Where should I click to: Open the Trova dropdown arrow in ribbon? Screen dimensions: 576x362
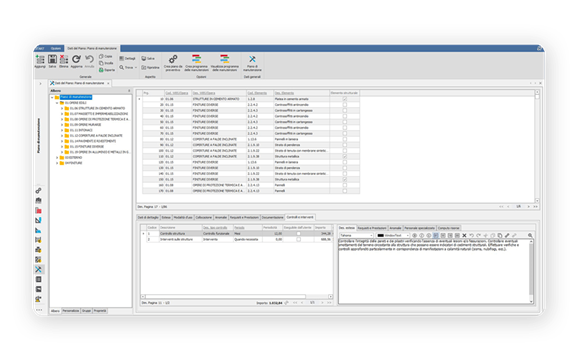(136, 68)
